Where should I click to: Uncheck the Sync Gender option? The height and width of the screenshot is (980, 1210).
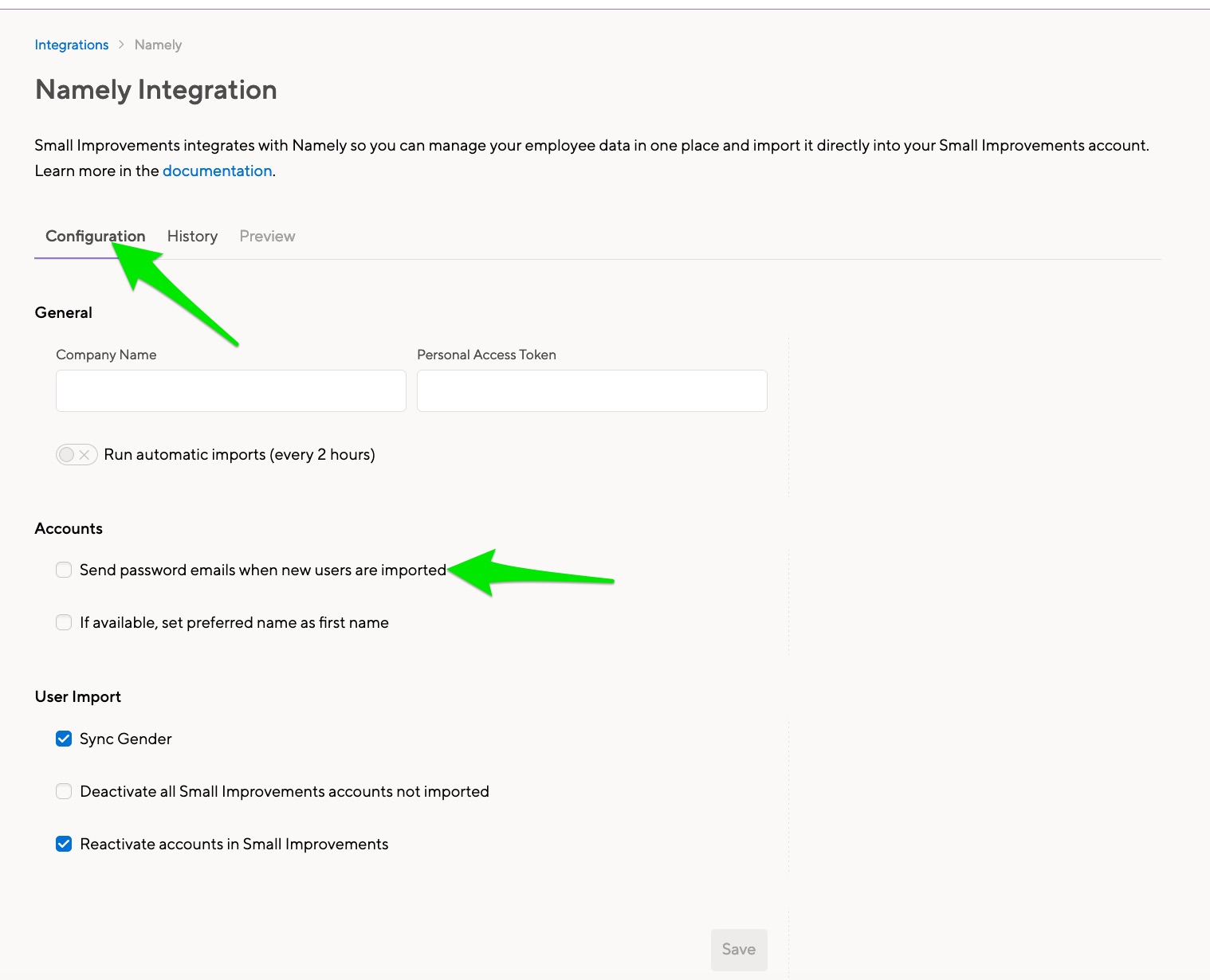click(63, 739)
